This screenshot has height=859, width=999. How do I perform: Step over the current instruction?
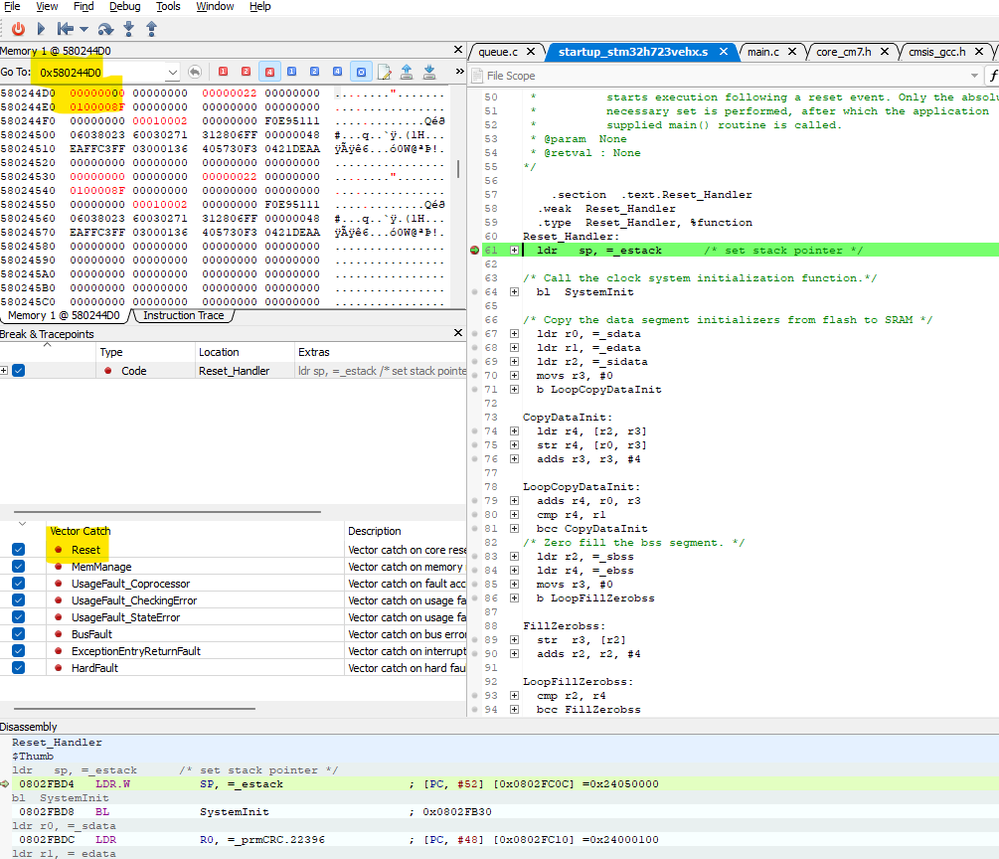pyautogui.click(x=106, y=29)
